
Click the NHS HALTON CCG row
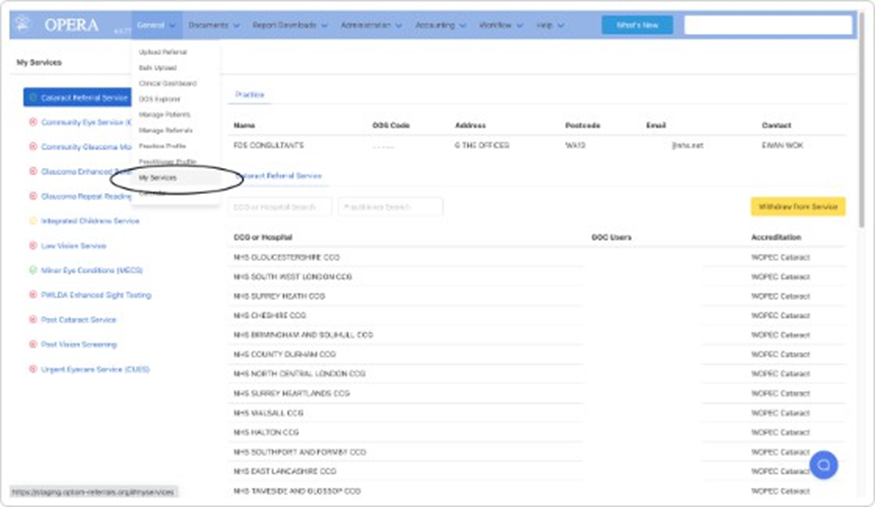[x=537, y=432]
